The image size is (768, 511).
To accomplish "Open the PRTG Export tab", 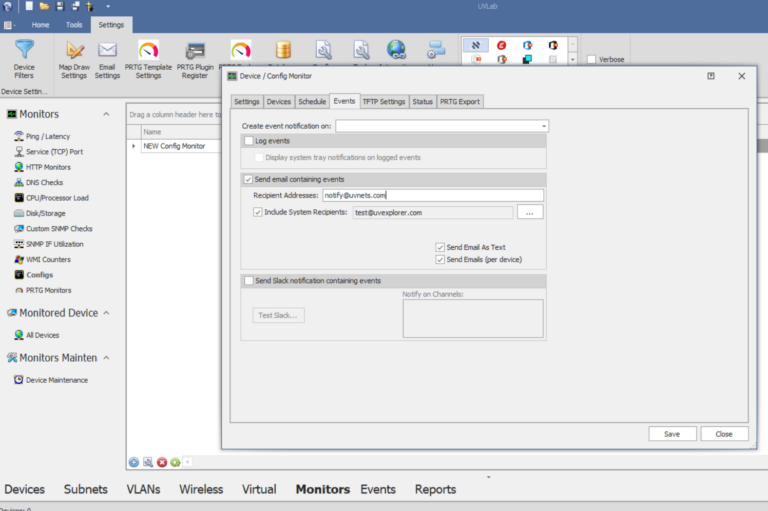I will click(x=459, y=101).
